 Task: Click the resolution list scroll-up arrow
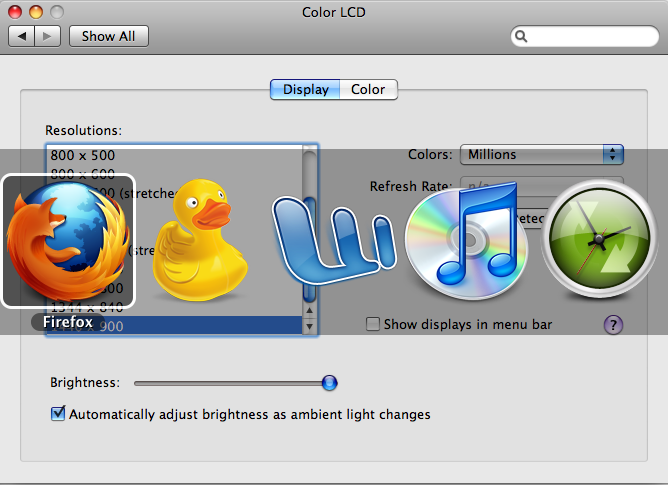[310, 310]
